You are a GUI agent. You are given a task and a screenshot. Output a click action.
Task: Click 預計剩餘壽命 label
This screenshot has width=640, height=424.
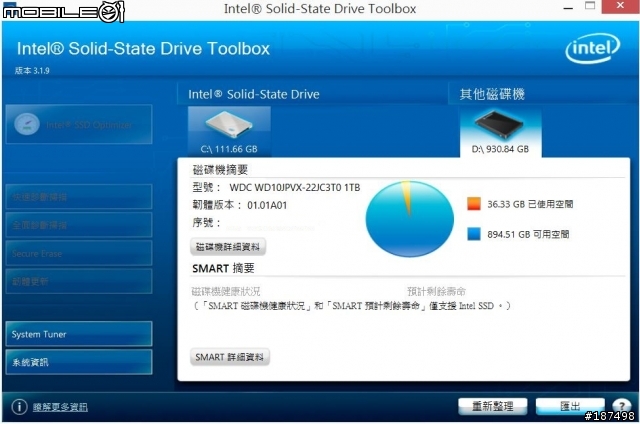pyautogui.click(x=436, y=291)
